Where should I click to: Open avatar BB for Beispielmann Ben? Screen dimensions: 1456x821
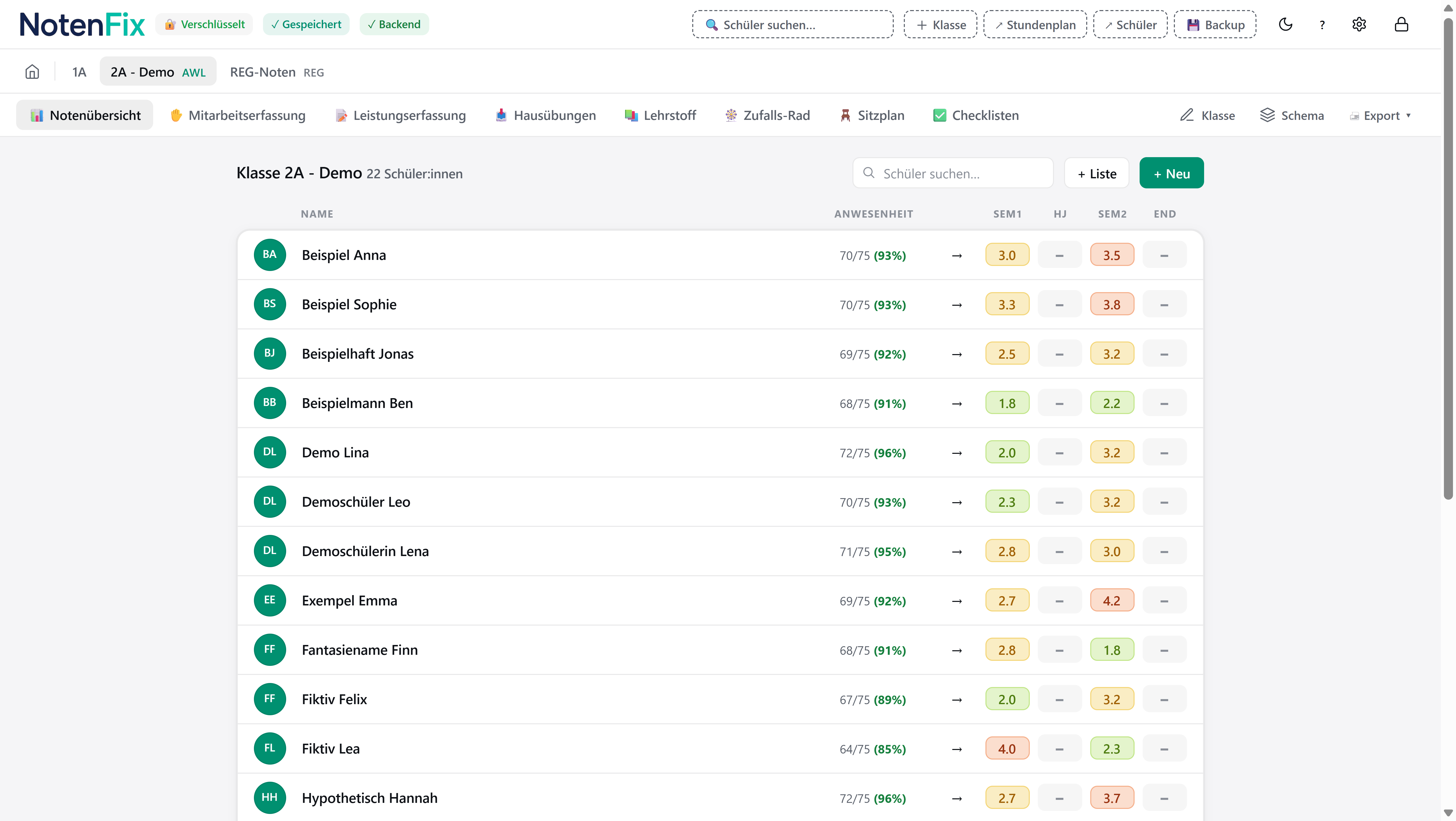pyautogui.click(x=270, y=403)
